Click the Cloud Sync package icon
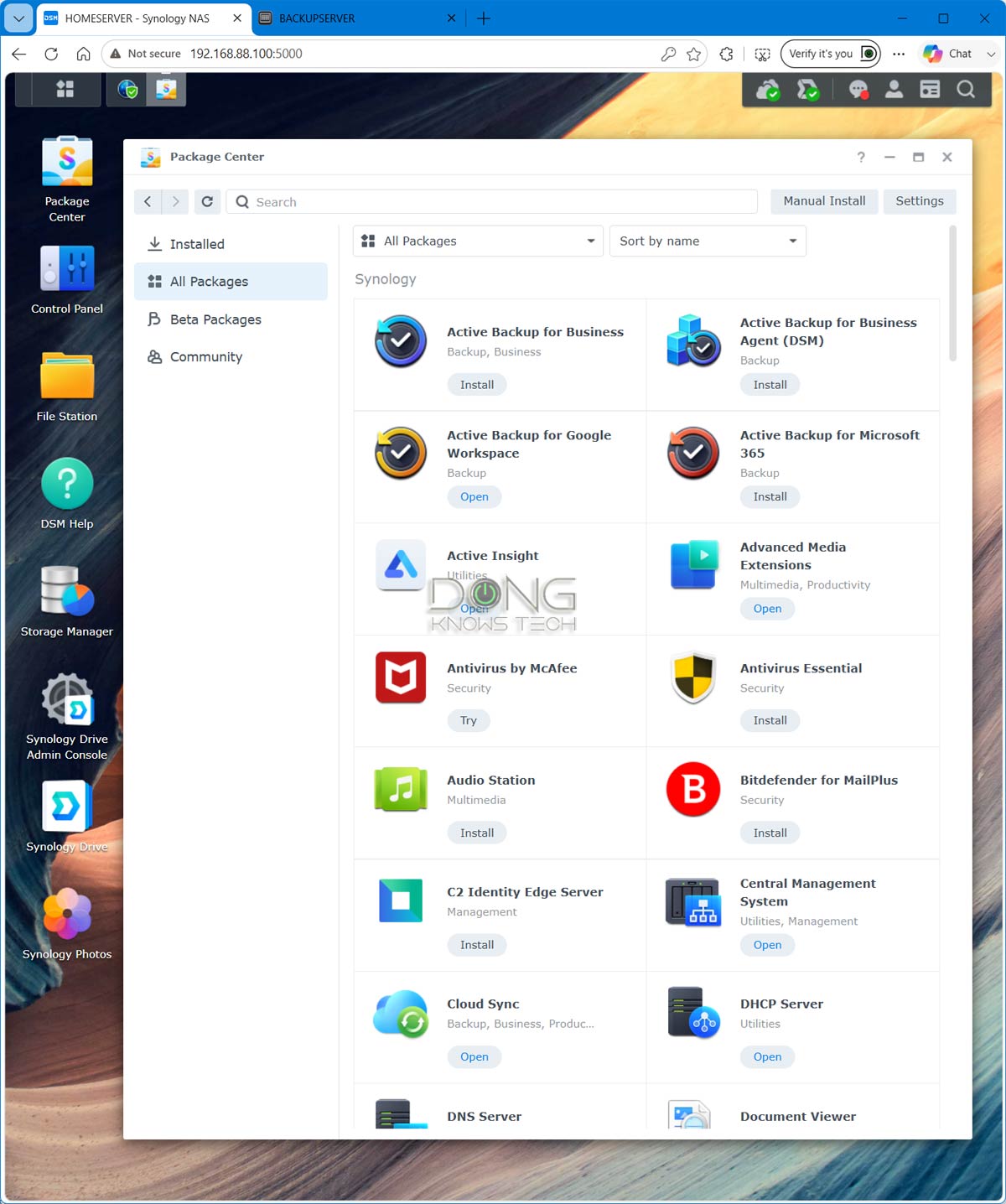 click(x=401, y=1013)
